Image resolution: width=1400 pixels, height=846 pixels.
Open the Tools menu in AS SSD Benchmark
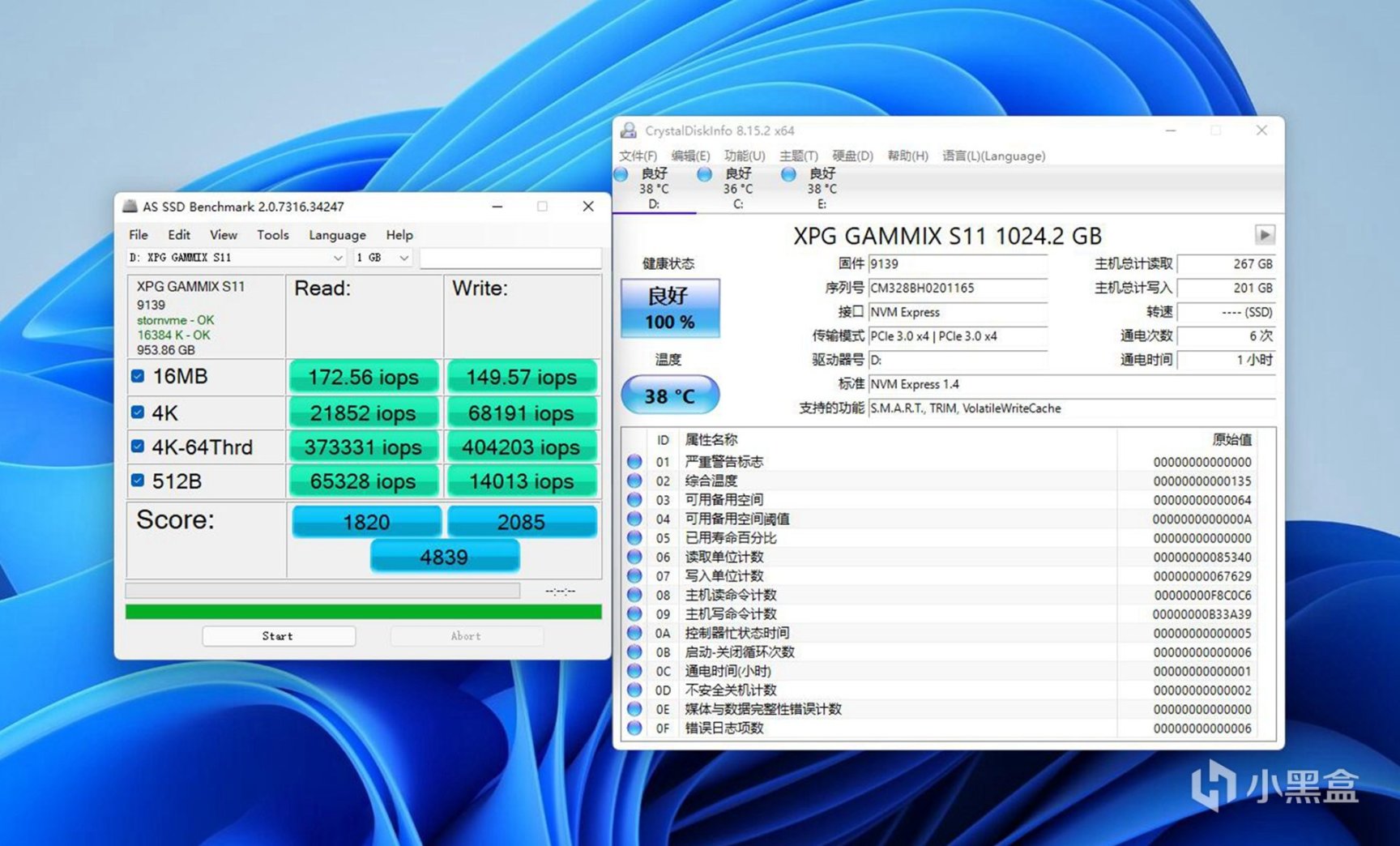coord(273,235)
